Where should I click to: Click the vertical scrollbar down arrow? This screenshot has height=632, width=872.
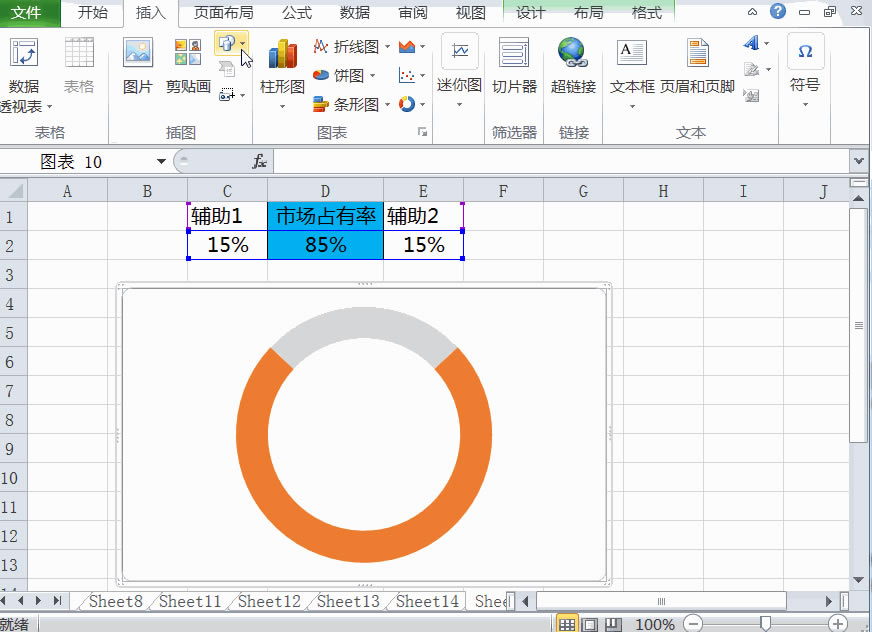pos(858,580)
